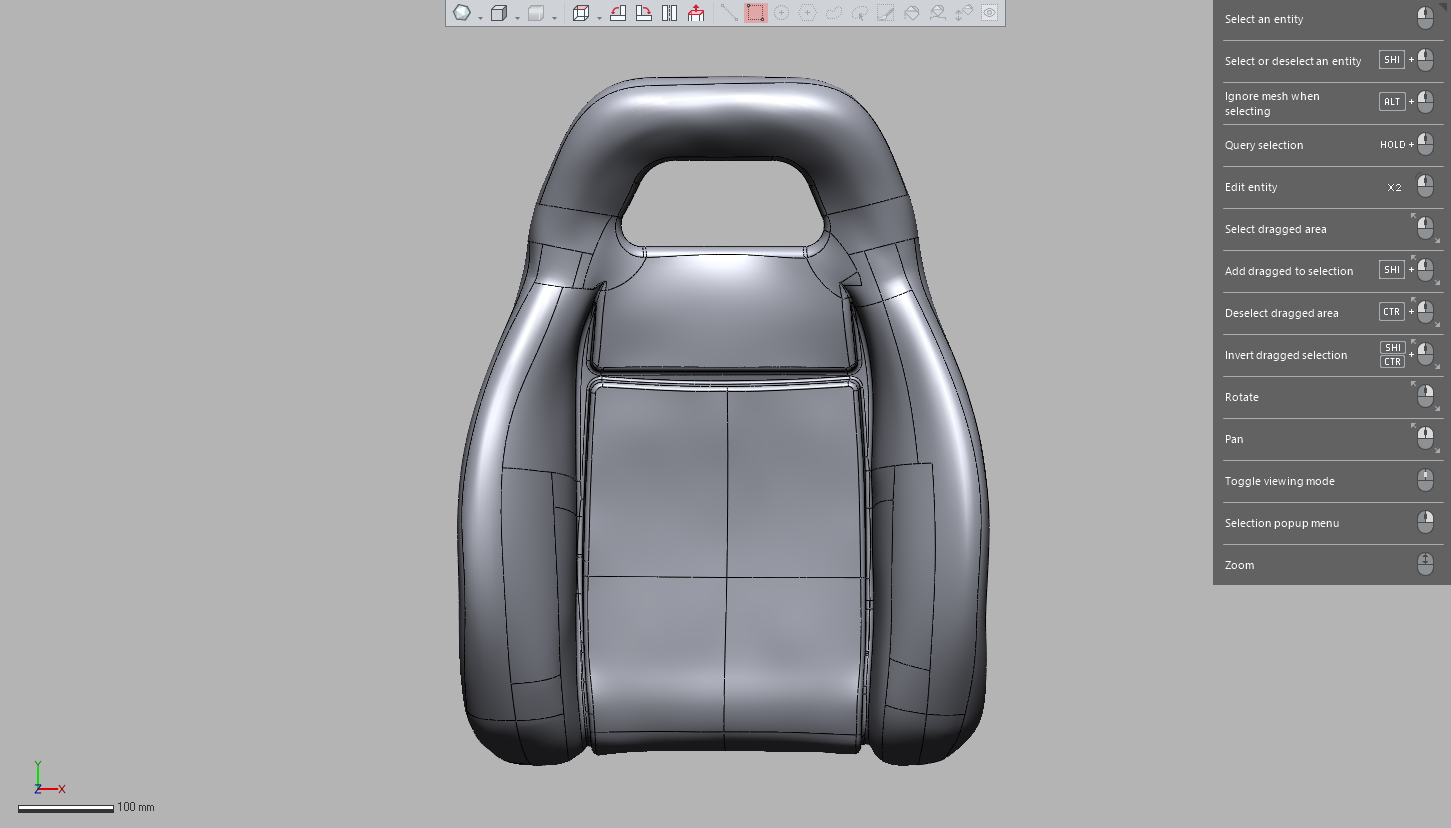Click the hexagonal shape display icon
This screenshot has height=828, width=1451.
click(x=462, y=13)
